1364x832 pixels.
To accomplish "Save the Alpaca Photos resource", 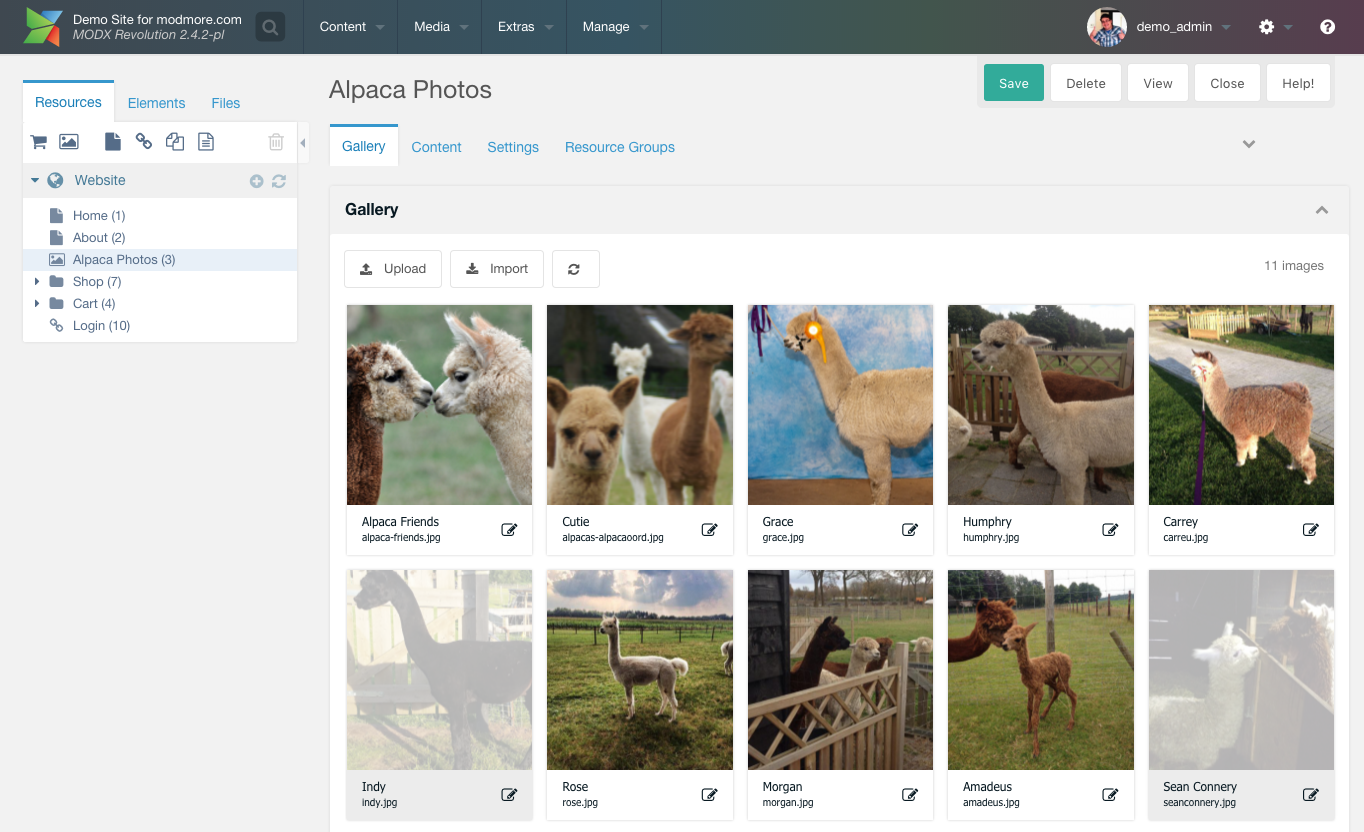I will pos(1014,83).
